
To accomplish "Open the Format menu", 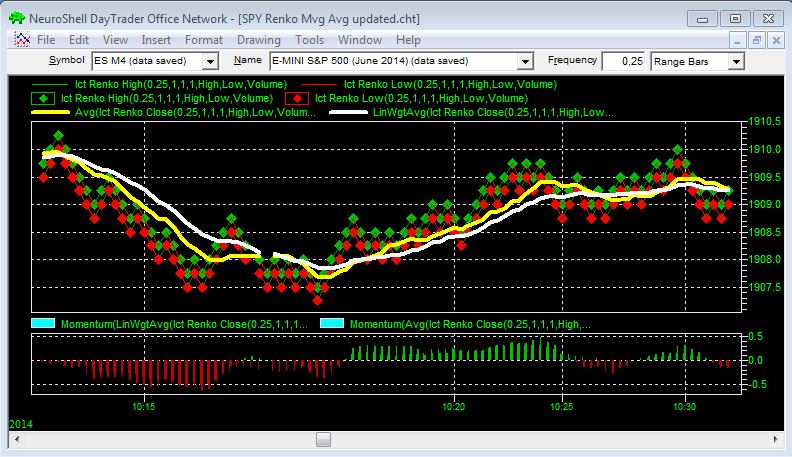I will (x=204, y=40).
